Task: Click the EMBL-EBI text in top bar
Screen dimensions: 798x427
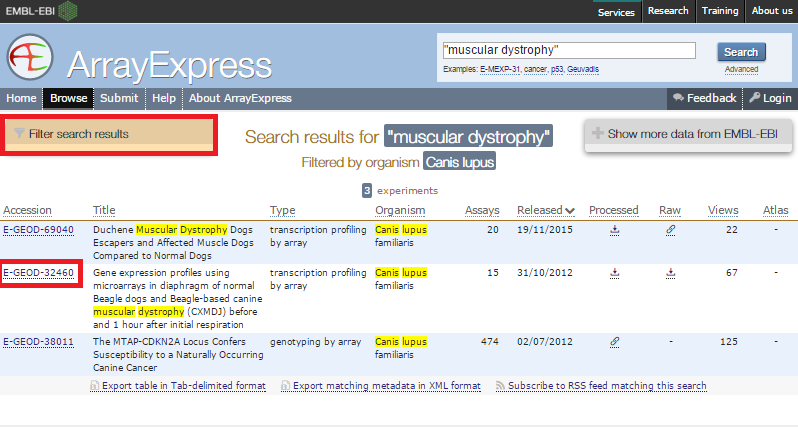Action: coord(30,11)
